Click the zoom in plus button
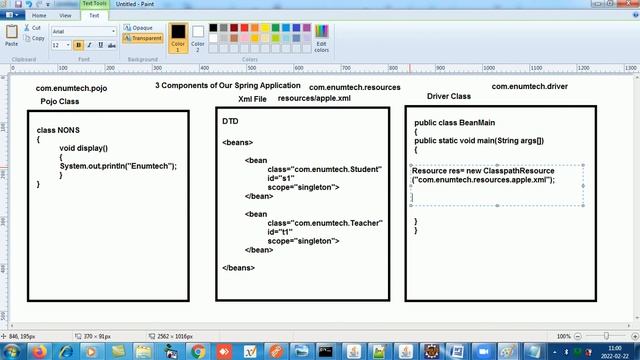 tap(635, 336)
